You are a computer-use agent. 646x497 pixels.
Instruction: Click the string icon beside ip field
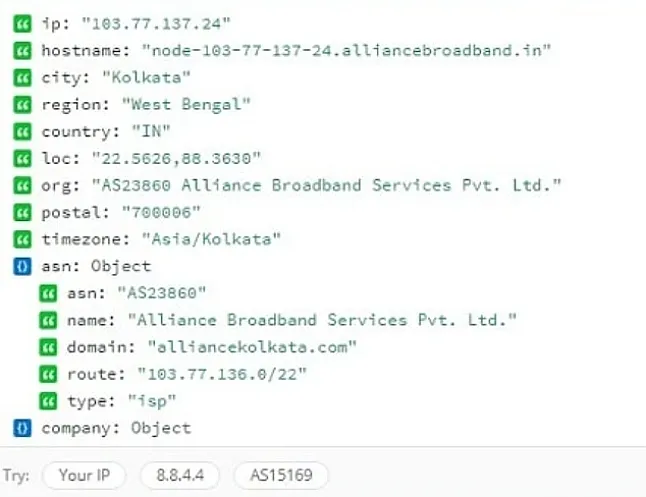pyautogui.click(x=22, y=24)
